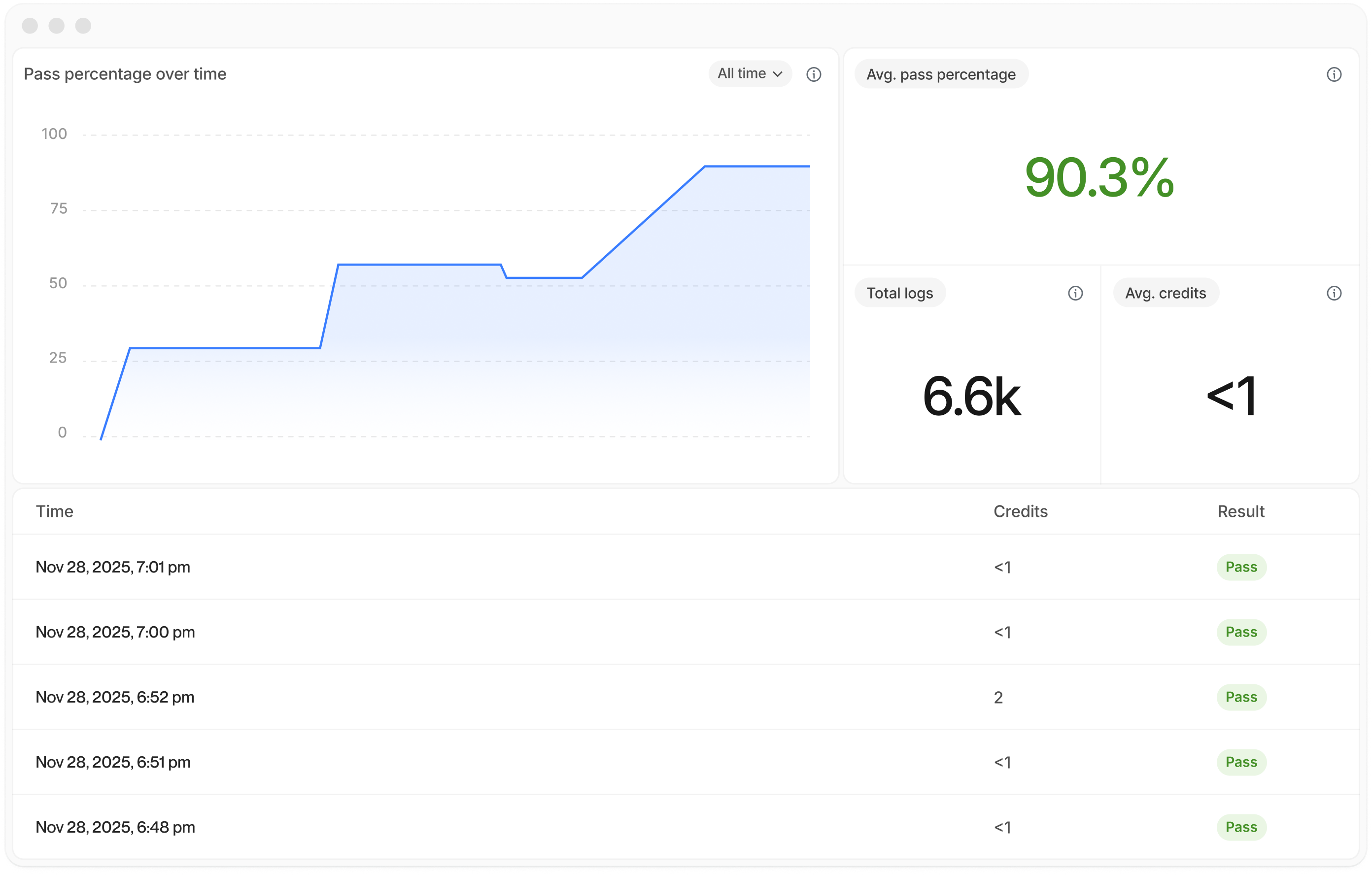Click the Result column header
The height and width of the screenshot is (875, 1372).
1240,511
